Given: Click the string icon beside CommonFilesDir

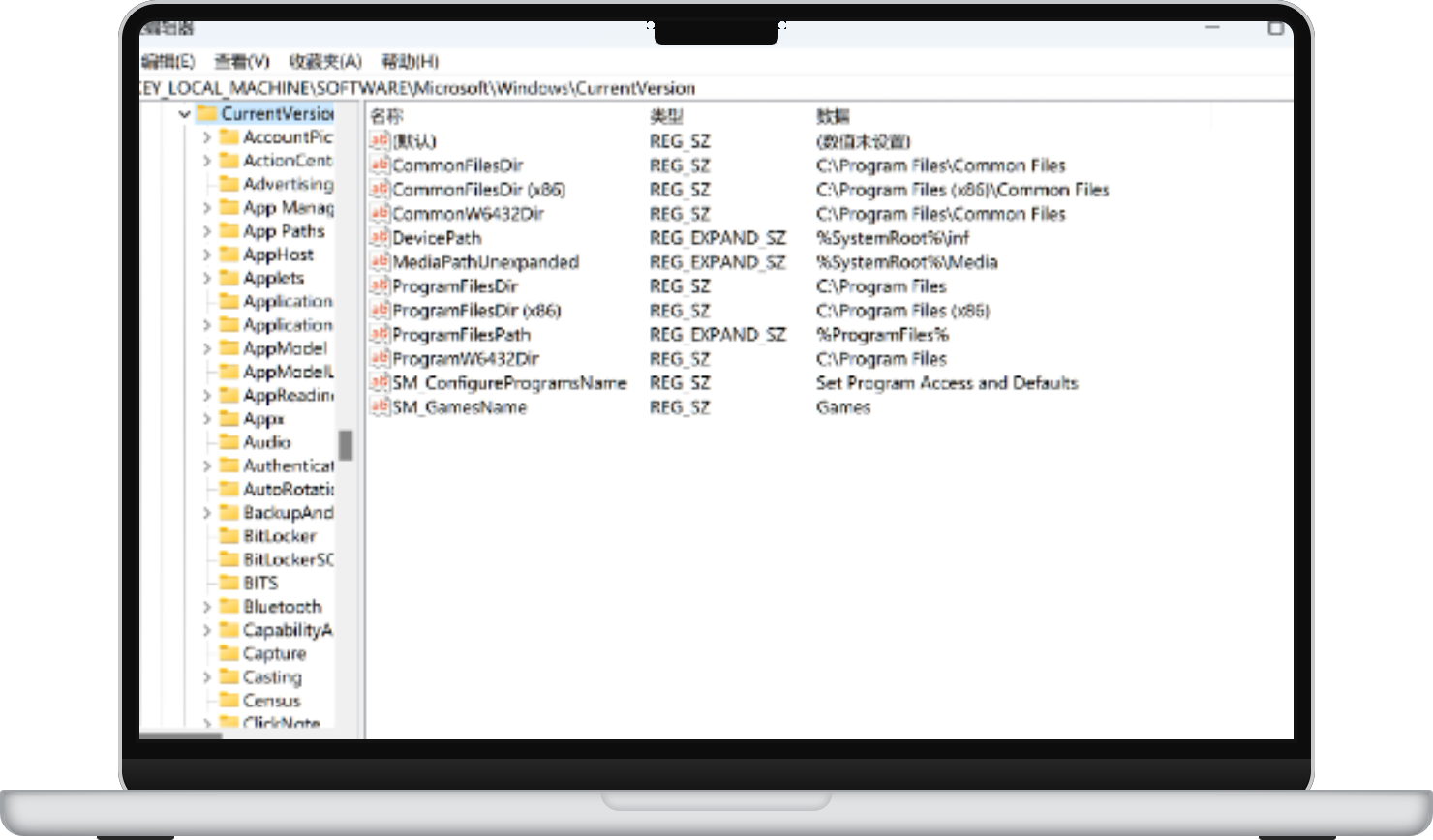Looking at the screenshot, I should [380, 165].
